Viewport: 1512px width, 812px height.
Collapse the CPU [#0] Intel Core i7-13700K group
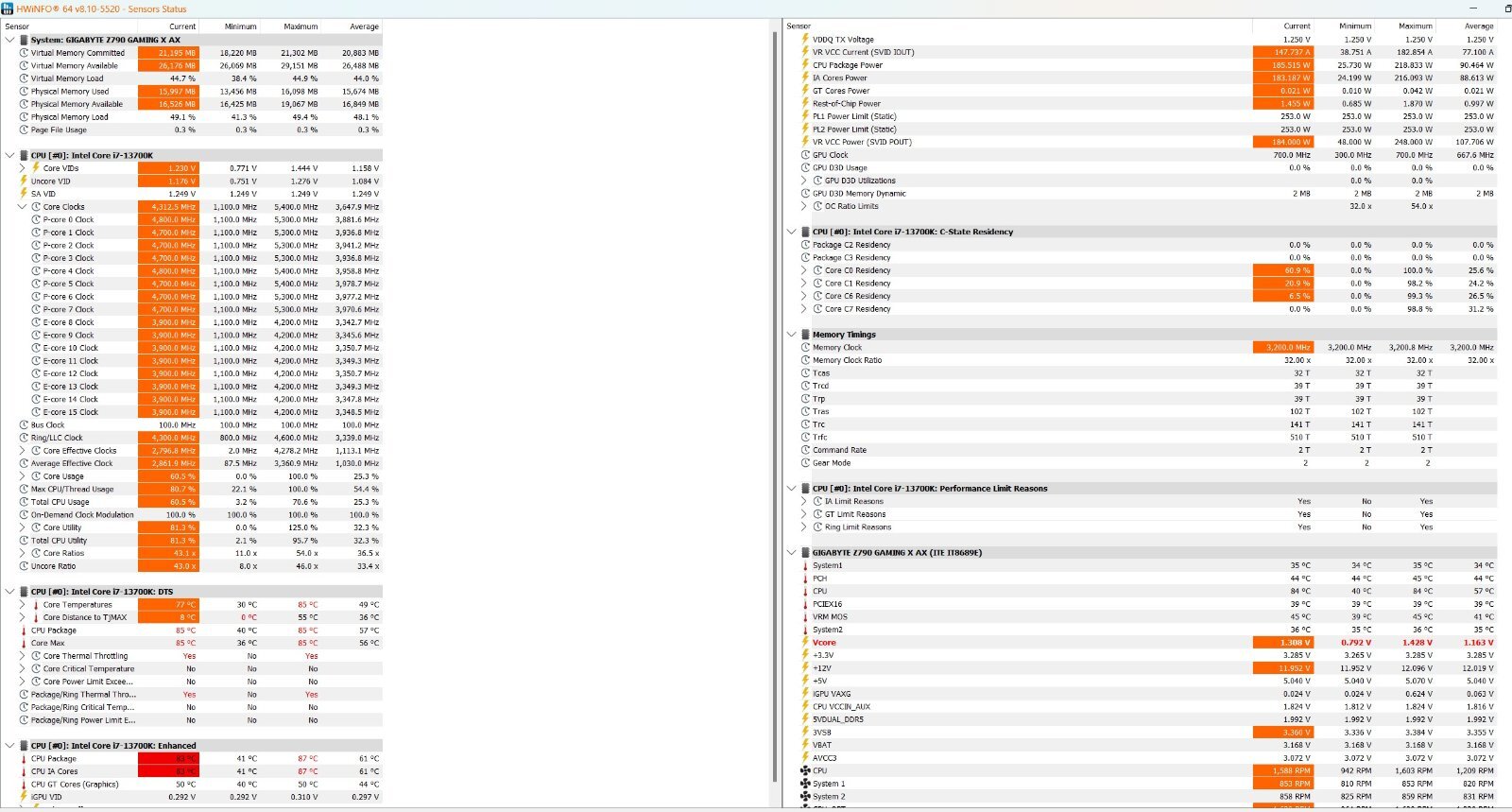click(x=9, y=155)
